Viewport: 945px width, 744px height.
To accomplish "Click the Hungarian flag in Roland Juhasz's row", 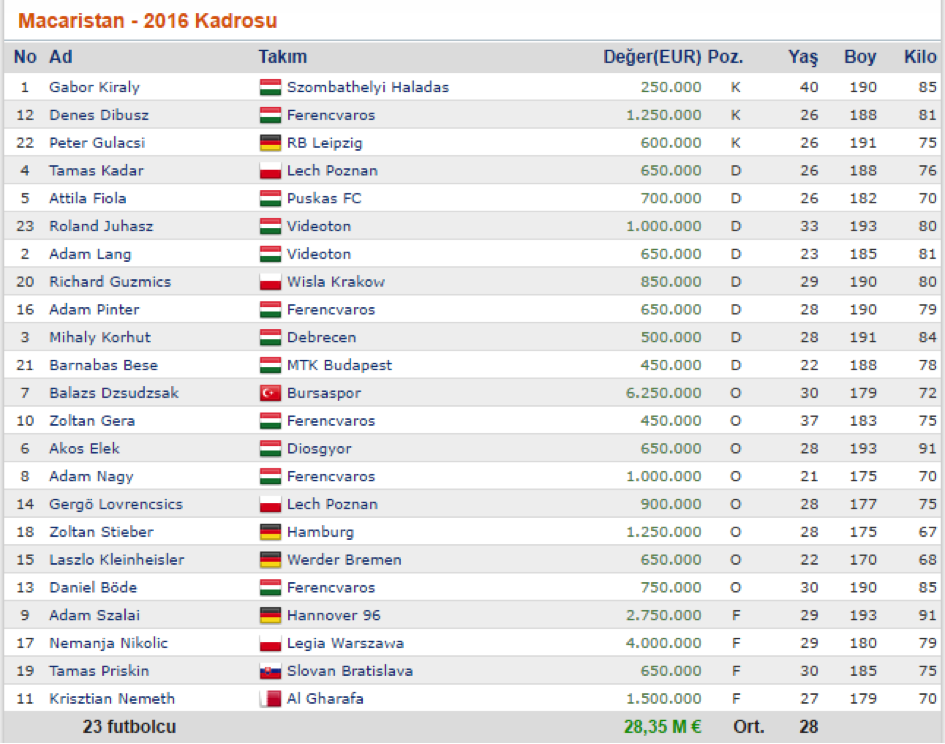I will click(x=270, y=226).
